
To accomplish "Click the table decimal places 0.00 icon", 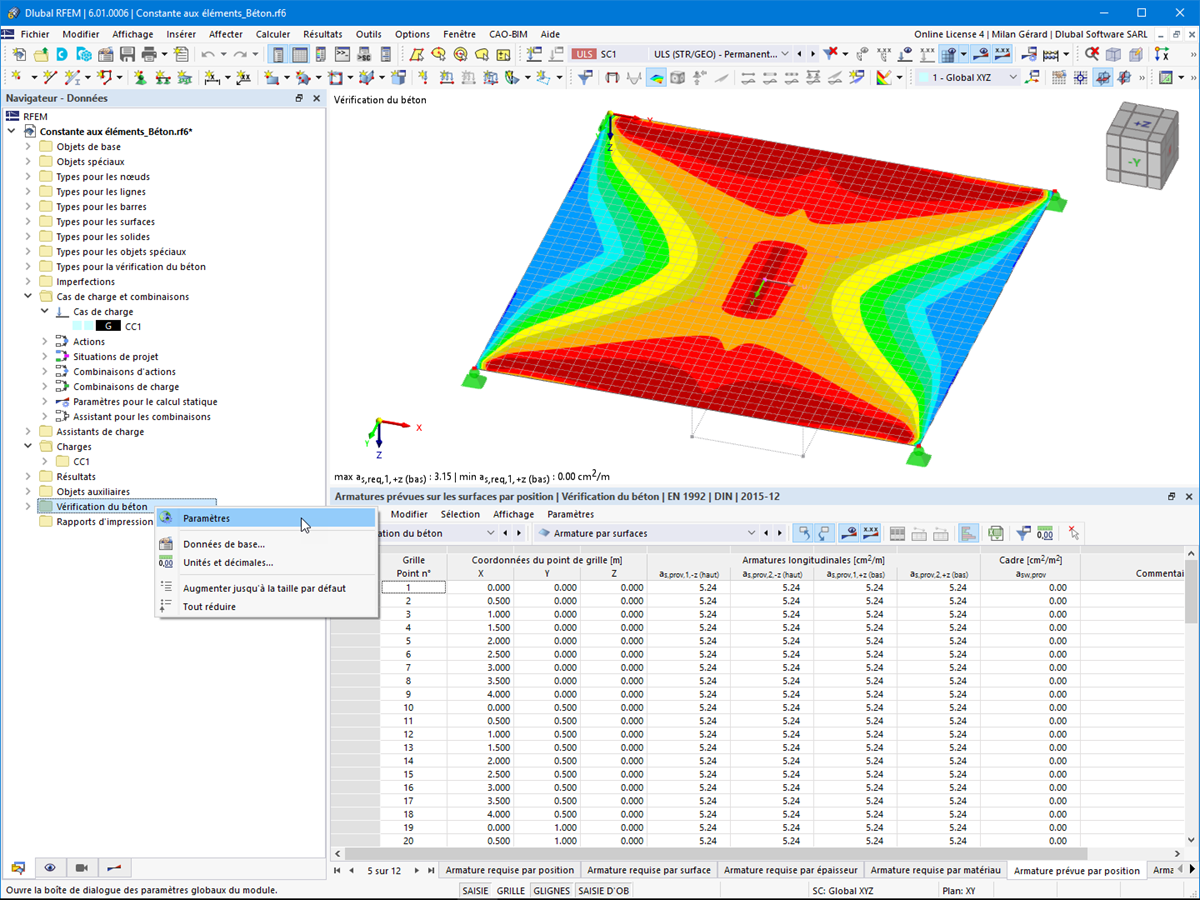I will pyautogui.click(x=1045, y=533).
